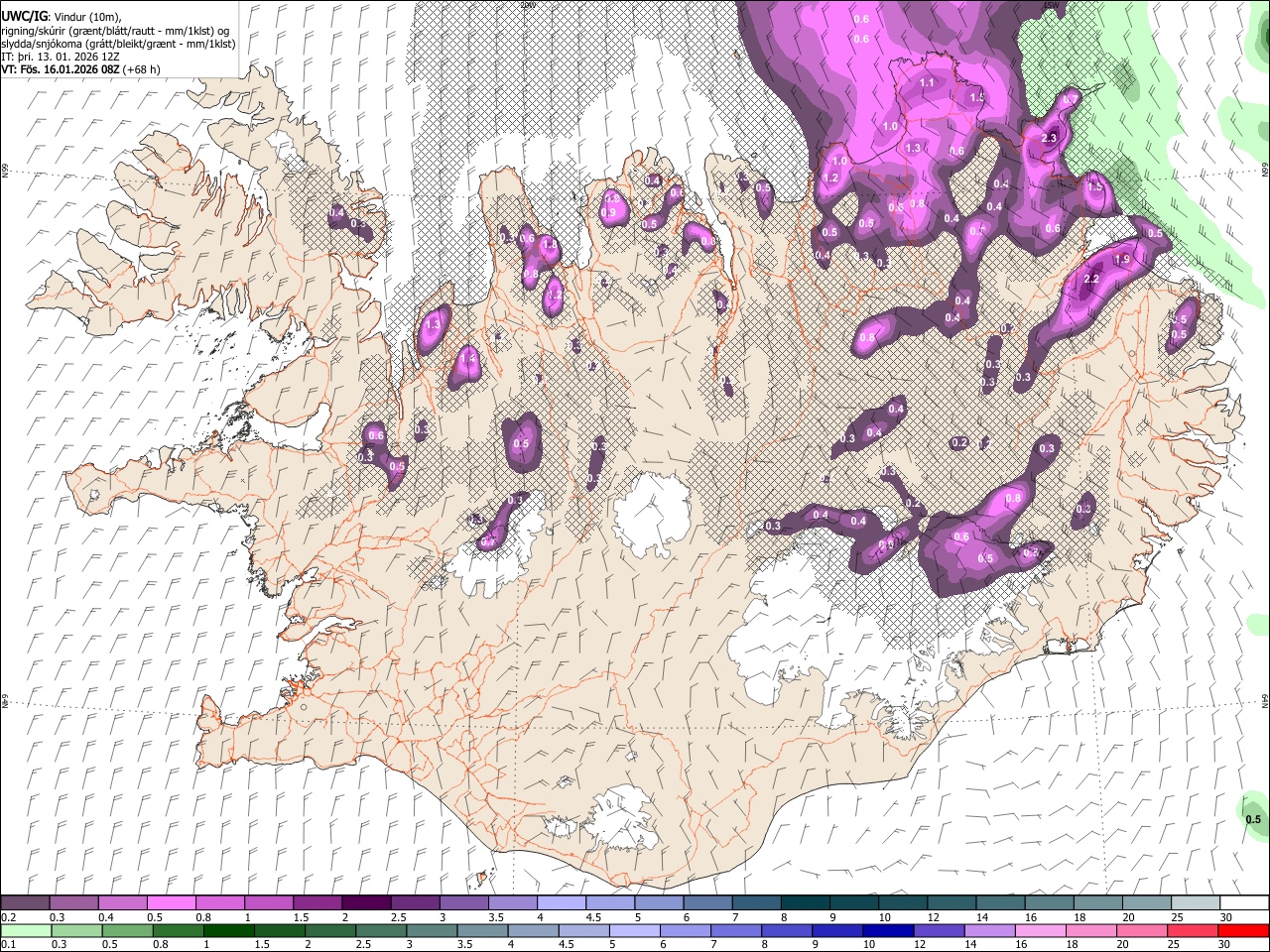Click the lower scale swatch between 9 and 10
This screenshot has height=952, width=1270.
837,931
